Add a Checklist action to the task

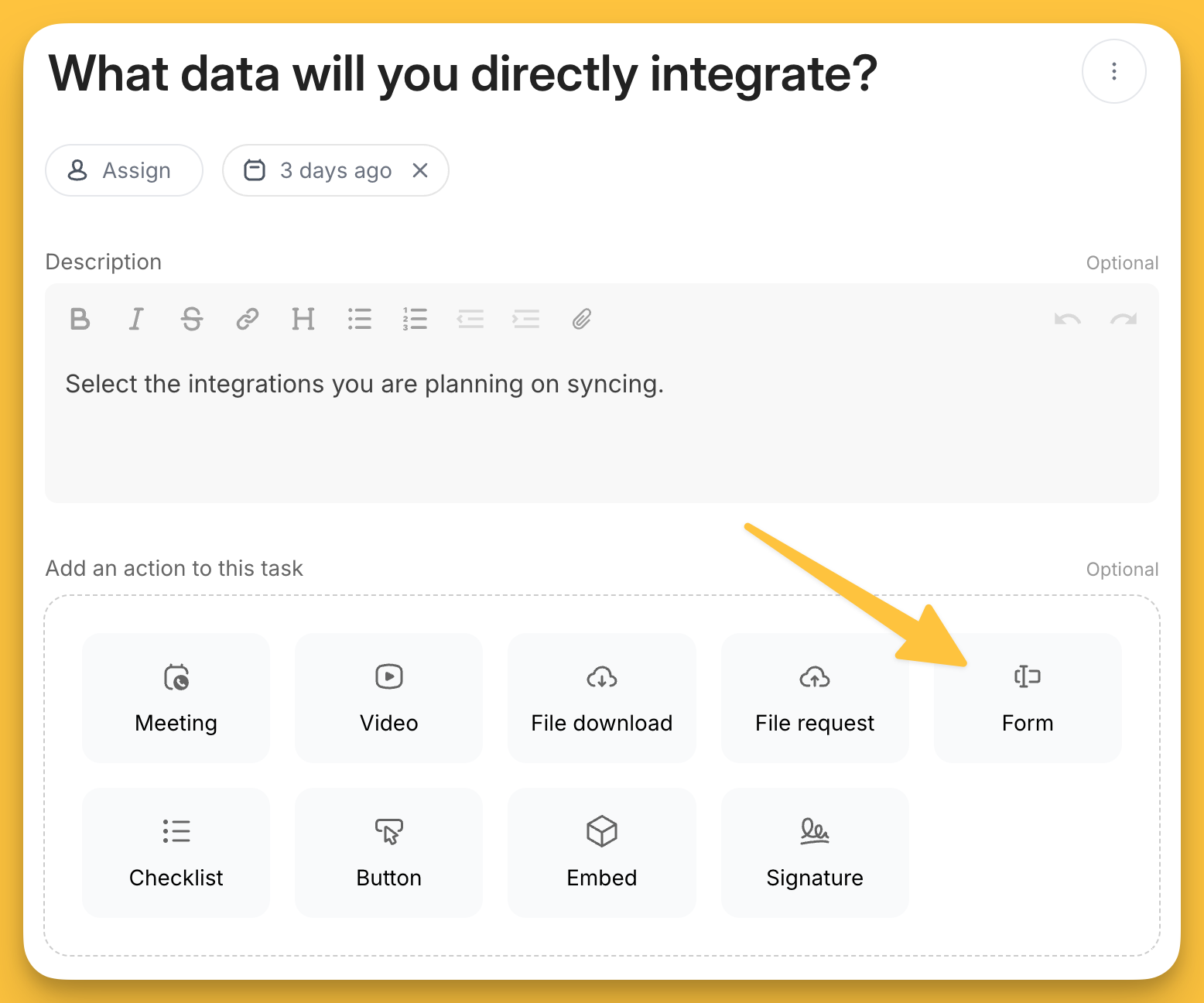(176, 852)
